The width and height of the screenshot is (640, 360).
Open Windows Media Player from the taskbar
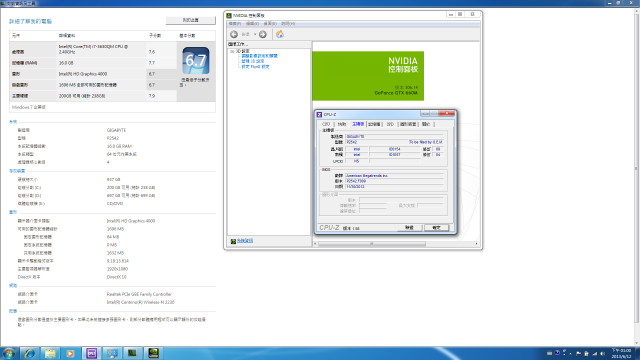70,353
